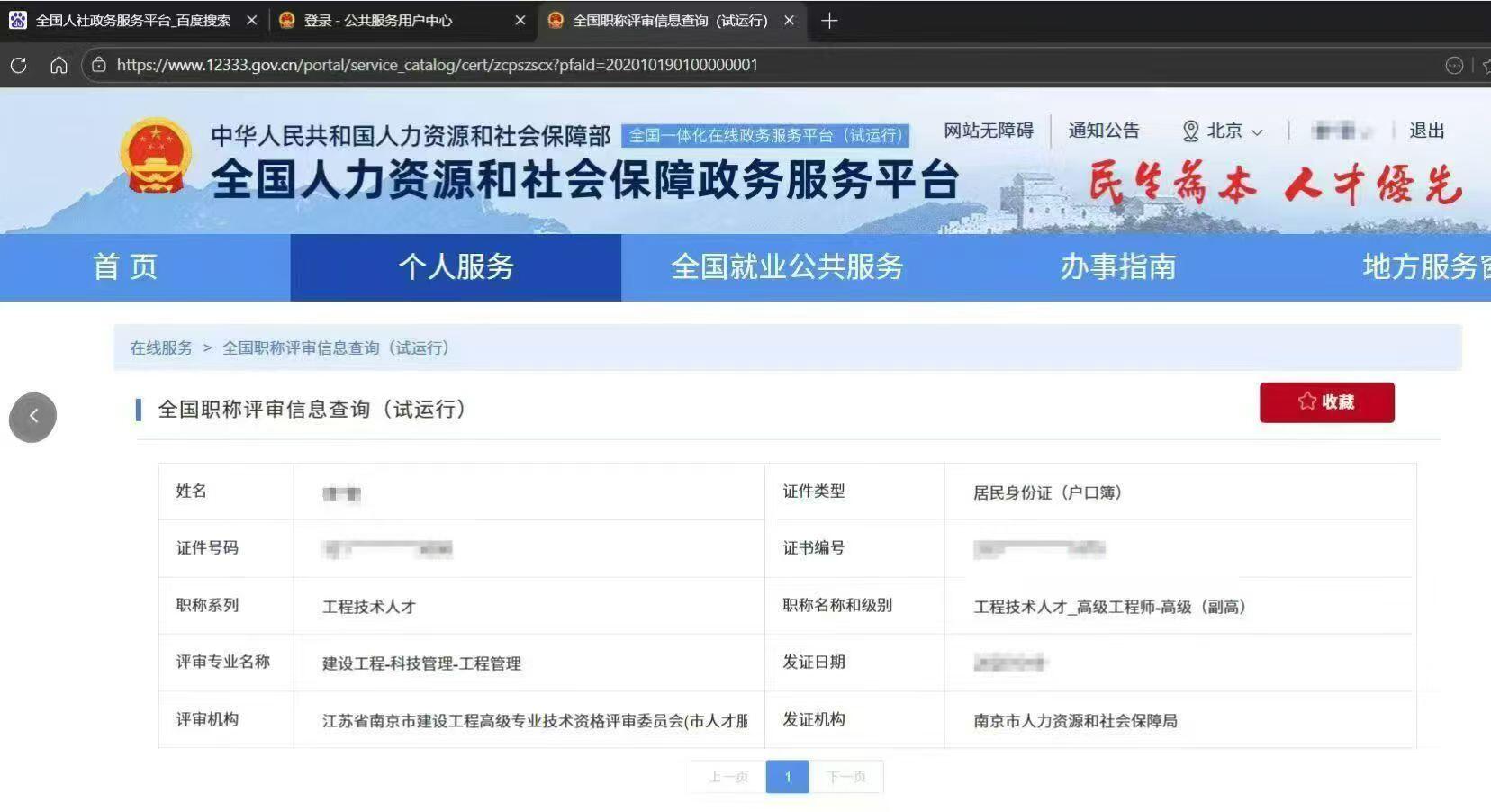Click the 证件类型 label cell

pos(854,492)
